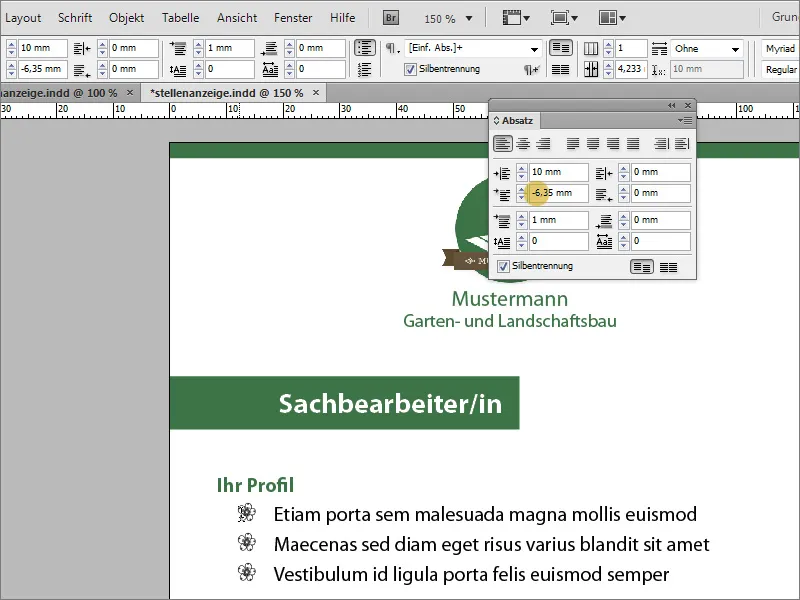800x600 pixels.
Task: Increase the left indent value using the stepper
Action: pos(520,168)
